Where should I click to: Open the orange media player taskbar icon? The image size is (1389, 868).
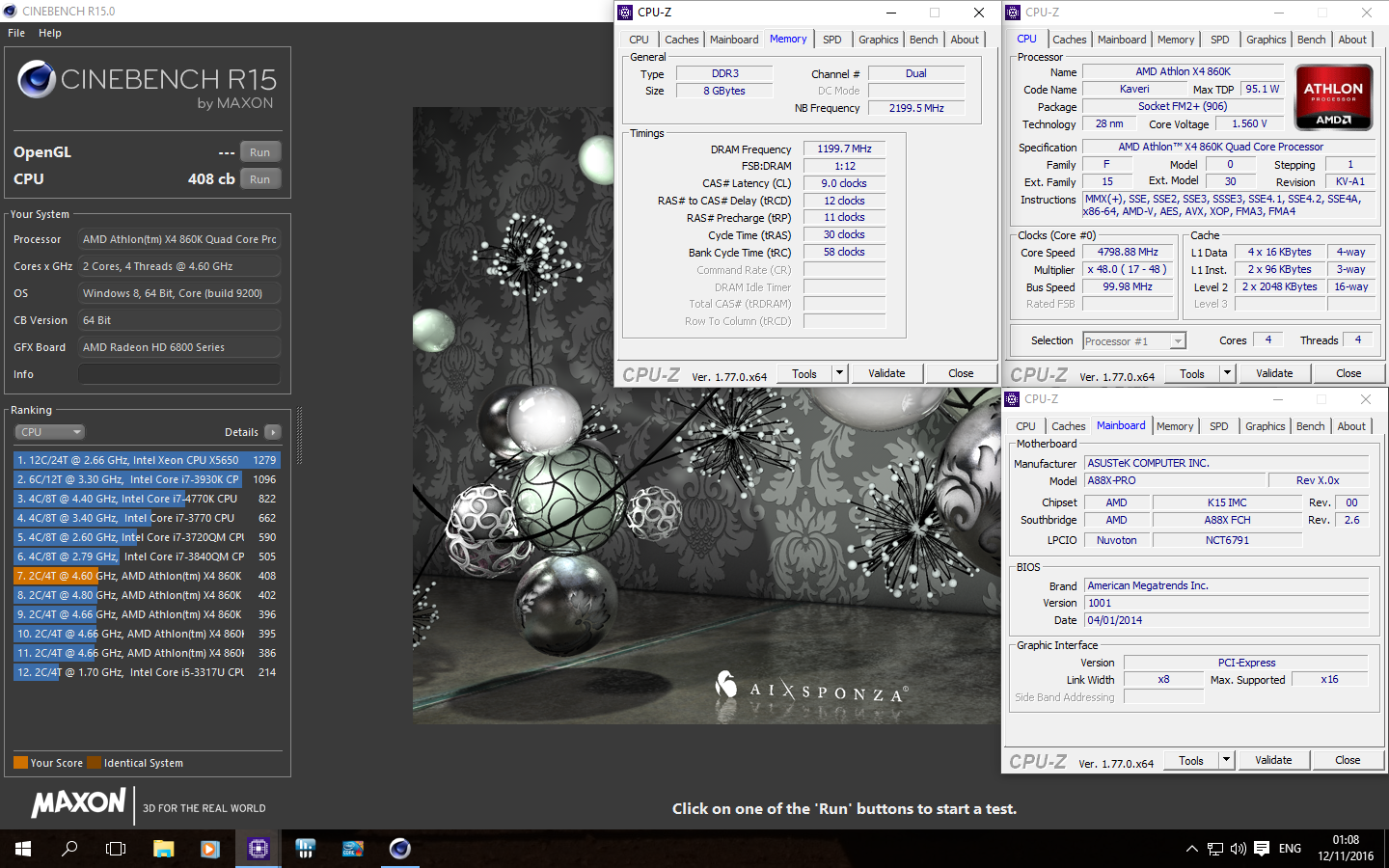tap(210, 849)
